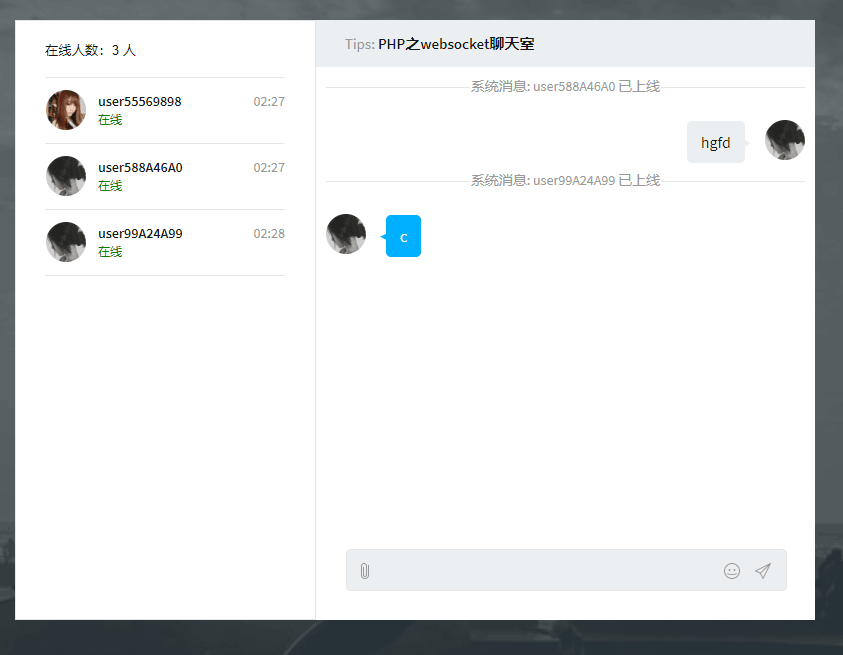Screen dimensions: 843x655
Task: Click the avatar of user588A46A0
Action: pyautogui.click(x=66, y=176)
